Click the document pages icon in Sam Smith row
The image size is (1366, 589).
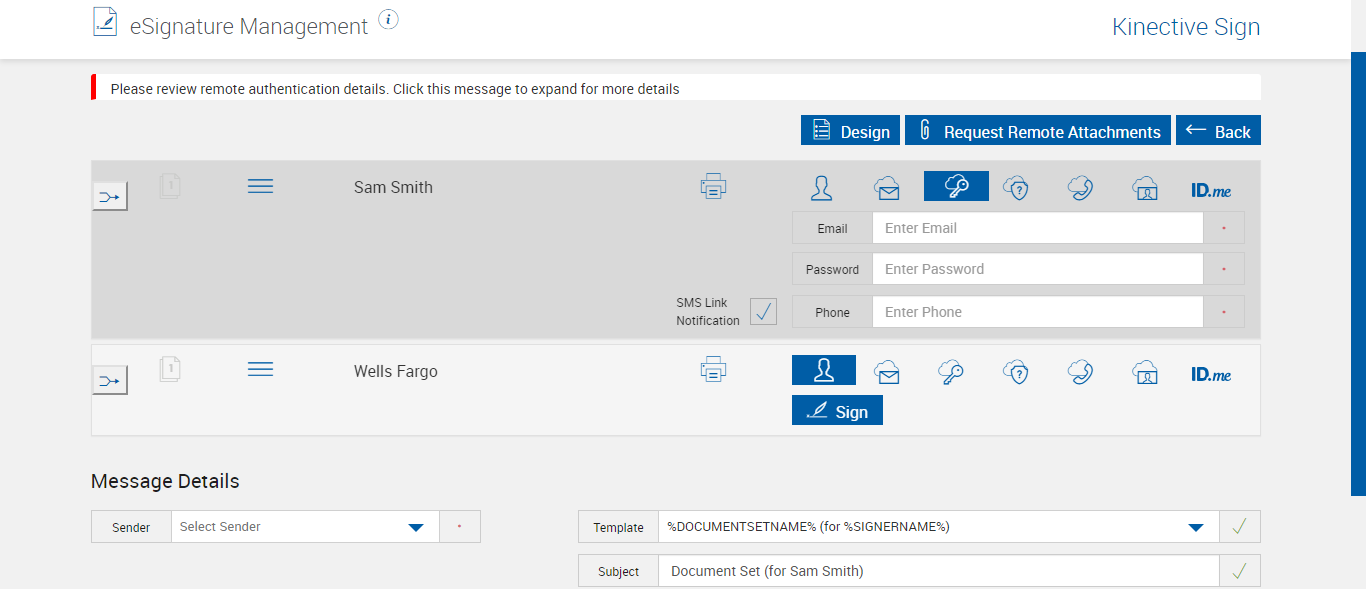[x=170, y=186]
